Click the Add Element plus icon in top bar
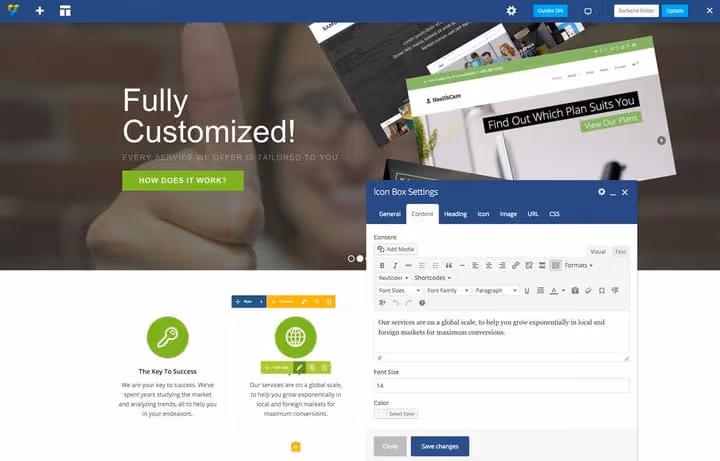 tap(40, 11)
